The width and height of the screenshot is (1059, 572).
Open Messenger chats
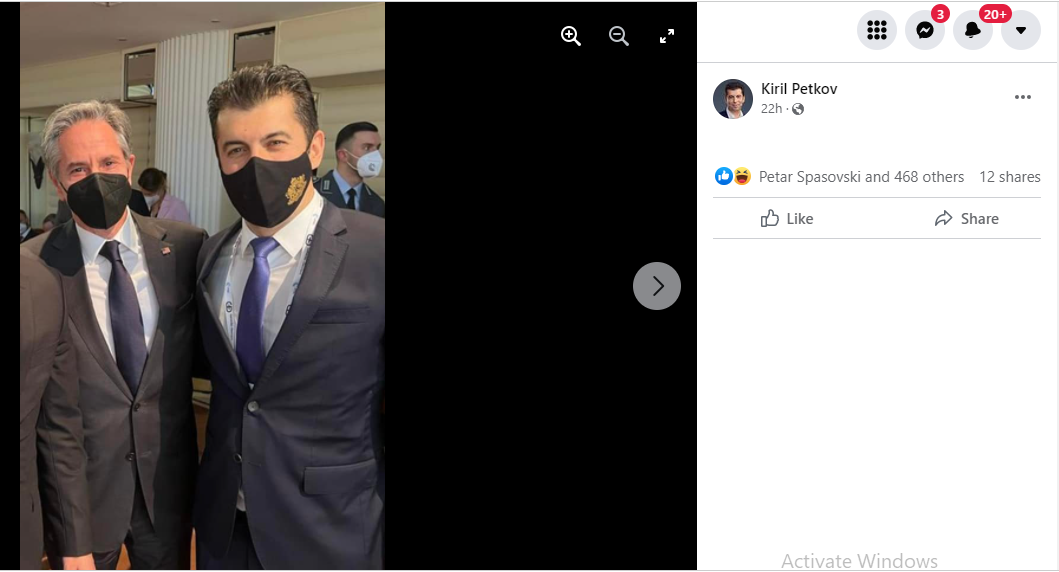tap(925, 30)
